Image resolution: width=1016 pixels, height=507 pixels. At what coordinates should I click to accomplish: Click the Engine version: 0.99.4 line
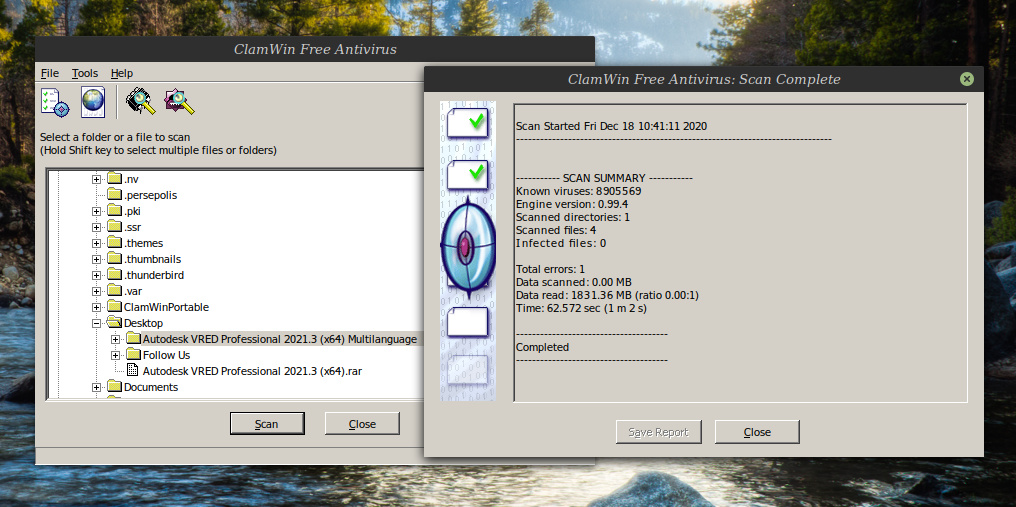click(572, 204)
